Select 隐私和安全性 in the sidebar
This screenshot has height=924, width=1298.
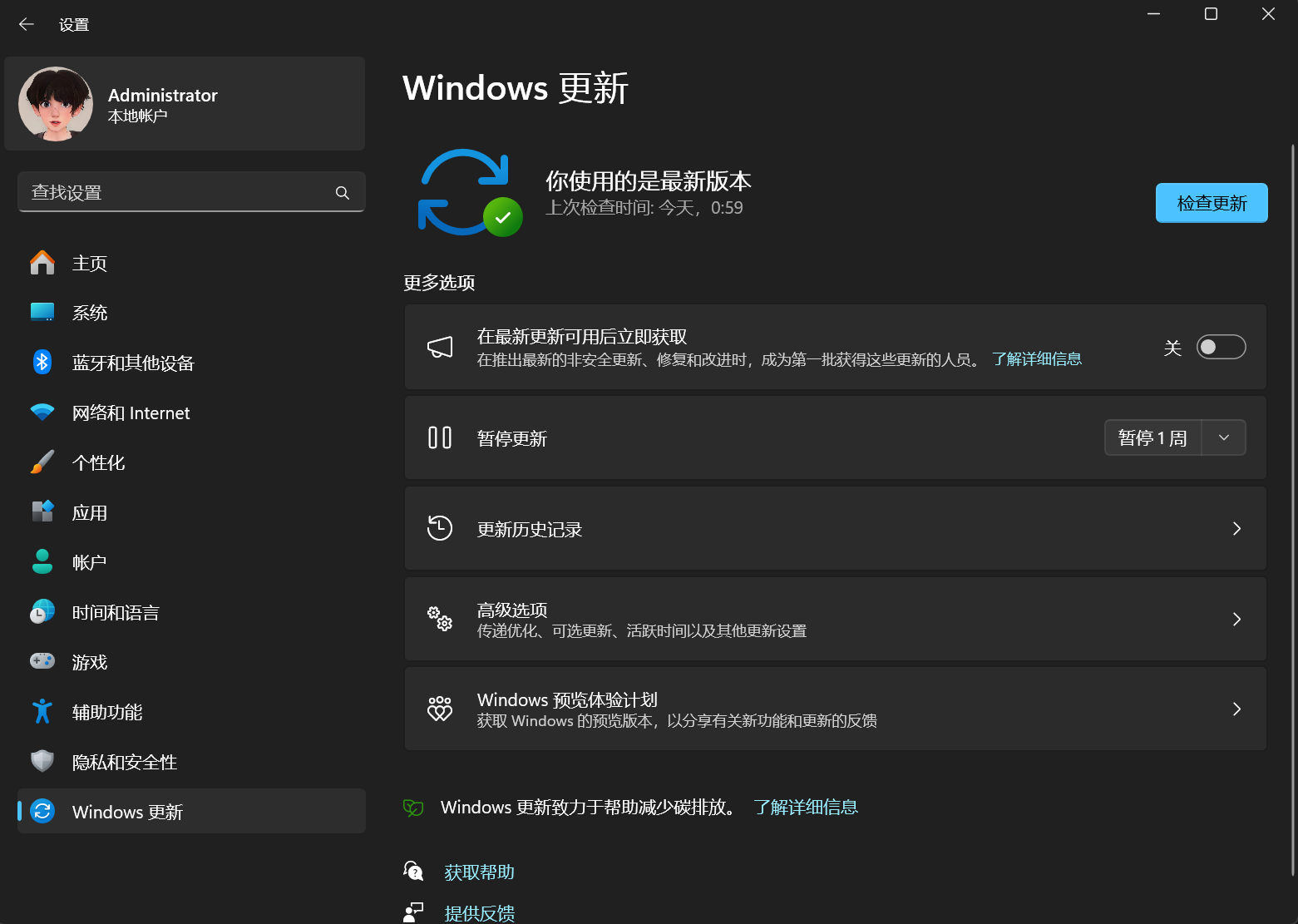click(191, 762)
